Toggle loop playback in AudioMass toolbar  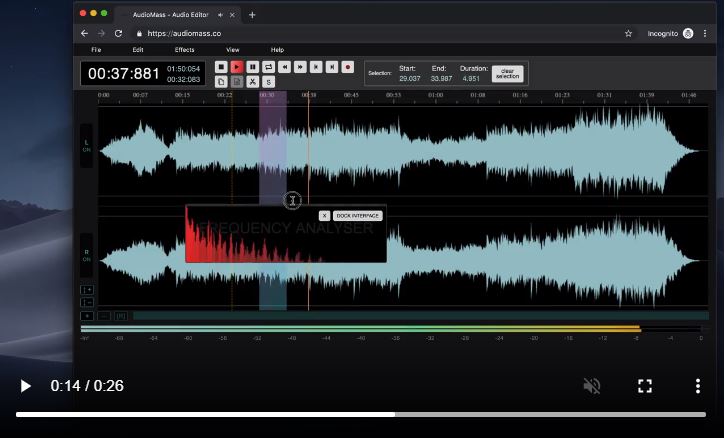click(x=268, y=67)
